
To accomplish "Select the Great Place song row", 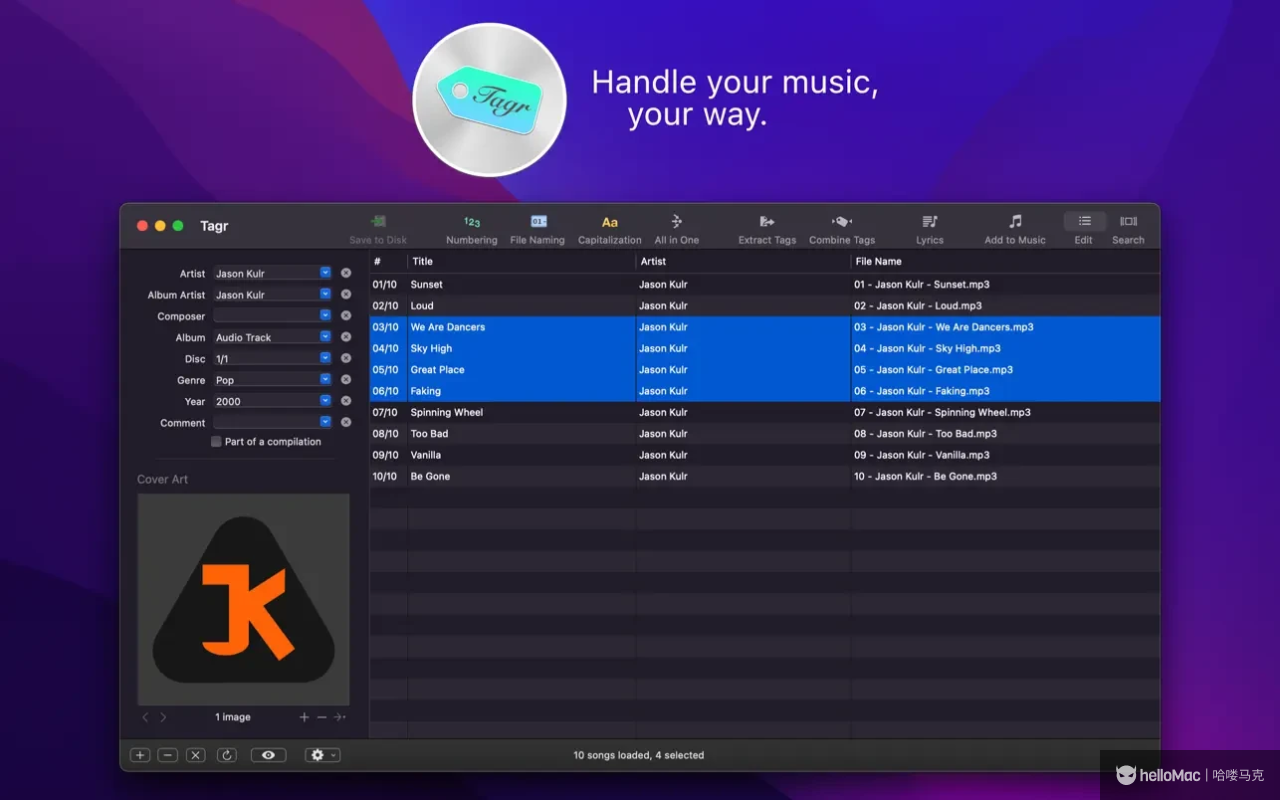I will 764,370.
